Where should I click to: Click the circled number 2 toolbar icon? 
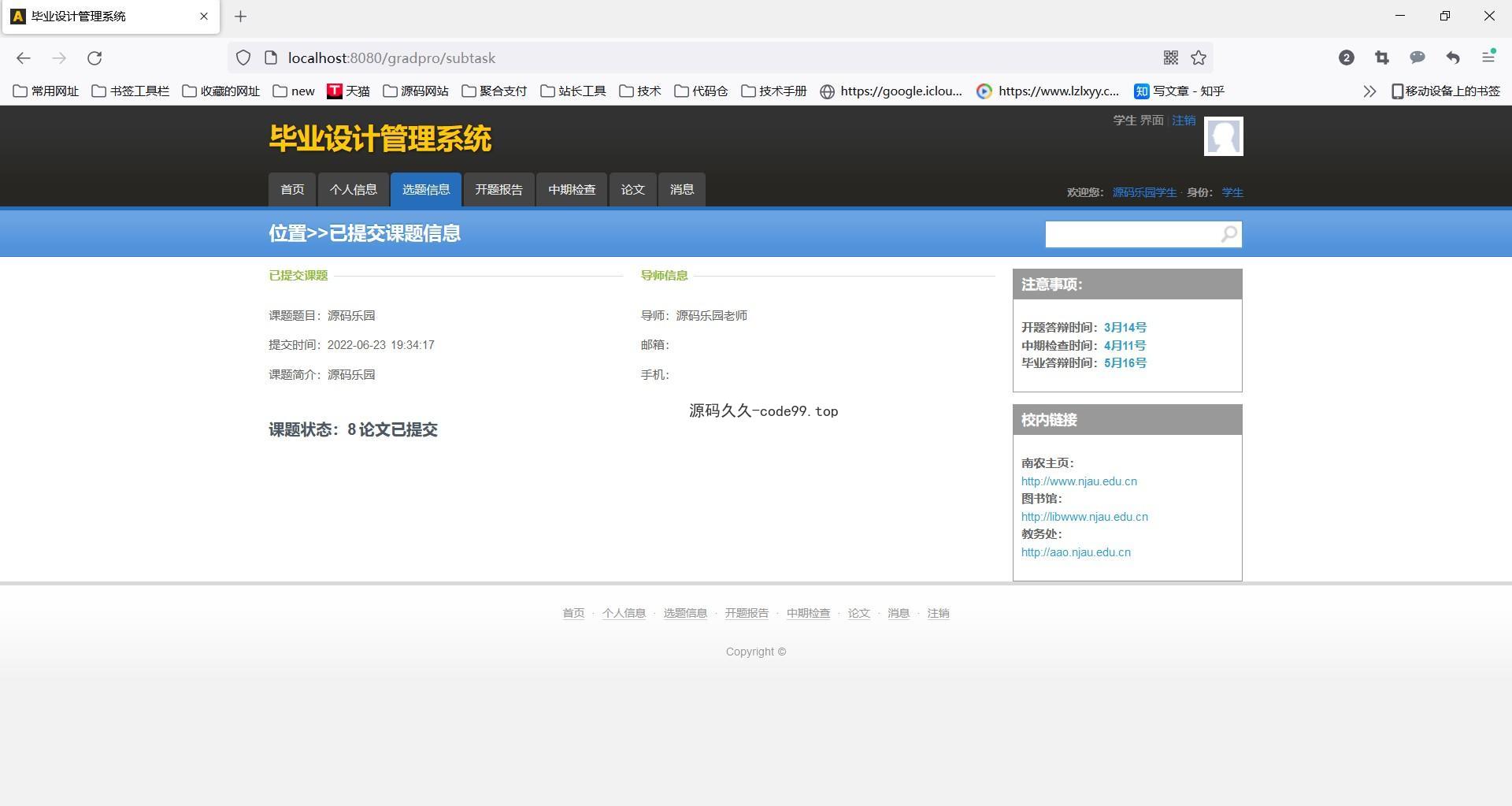(x=1346, y=58)
